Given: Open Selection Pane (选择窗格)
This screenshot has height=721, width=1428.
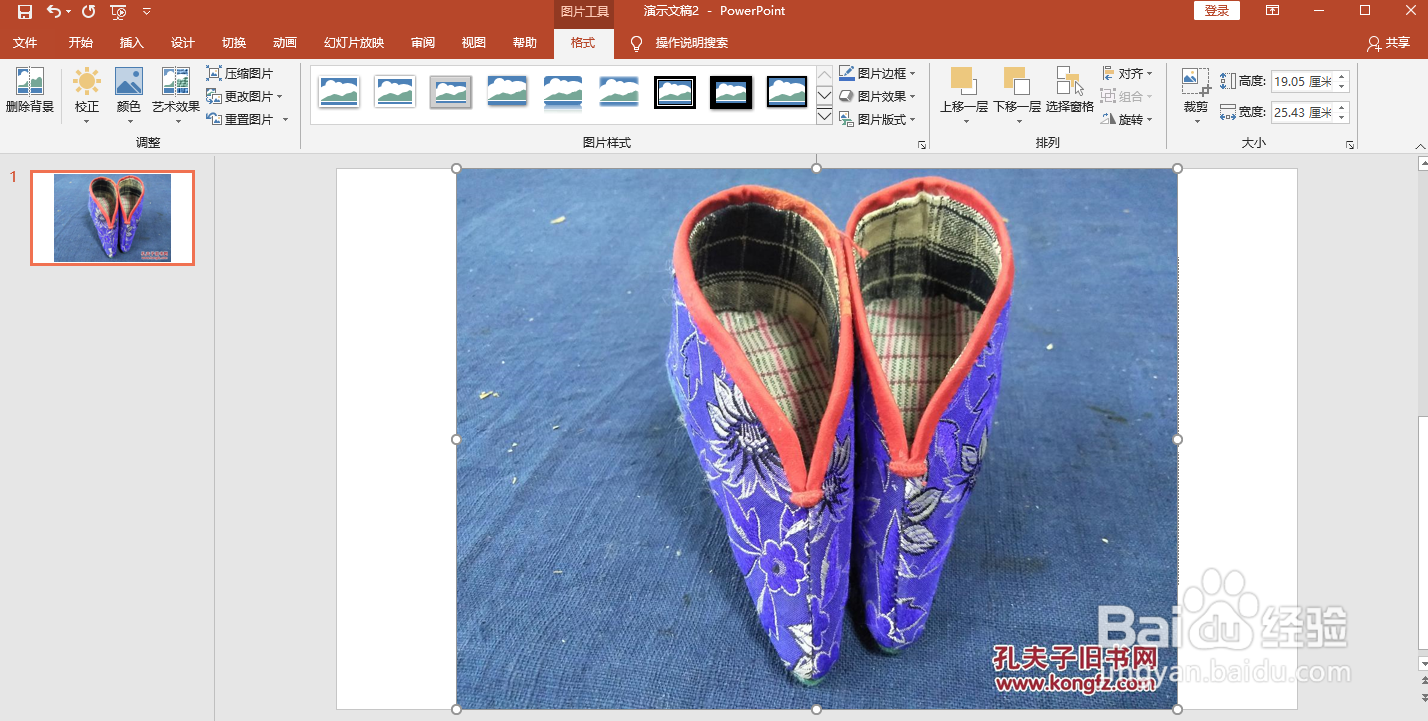Looking at the screenshot, I should point(1070,92).
